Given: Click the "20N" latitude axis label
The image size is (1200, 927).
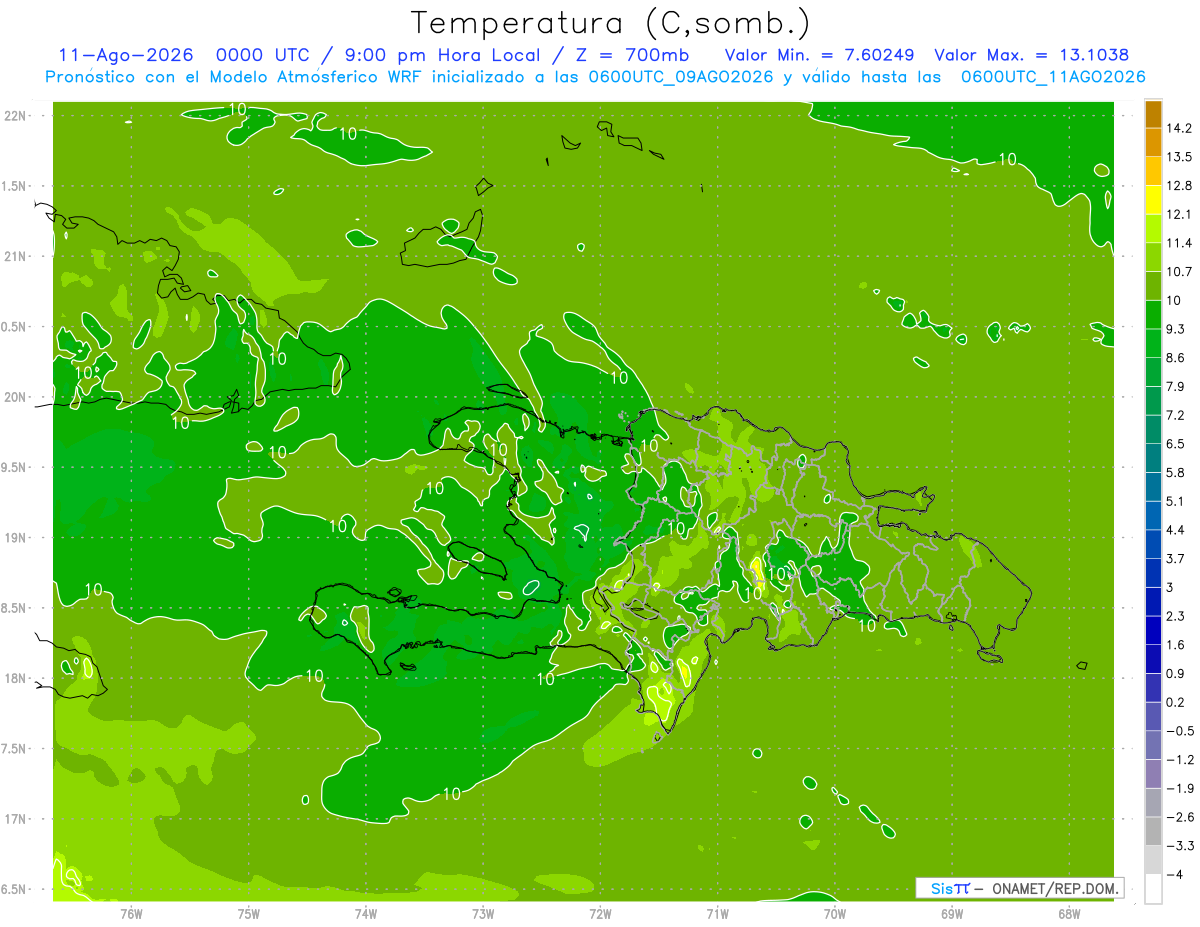Looking at the screenshot, I should coord(16,397).
